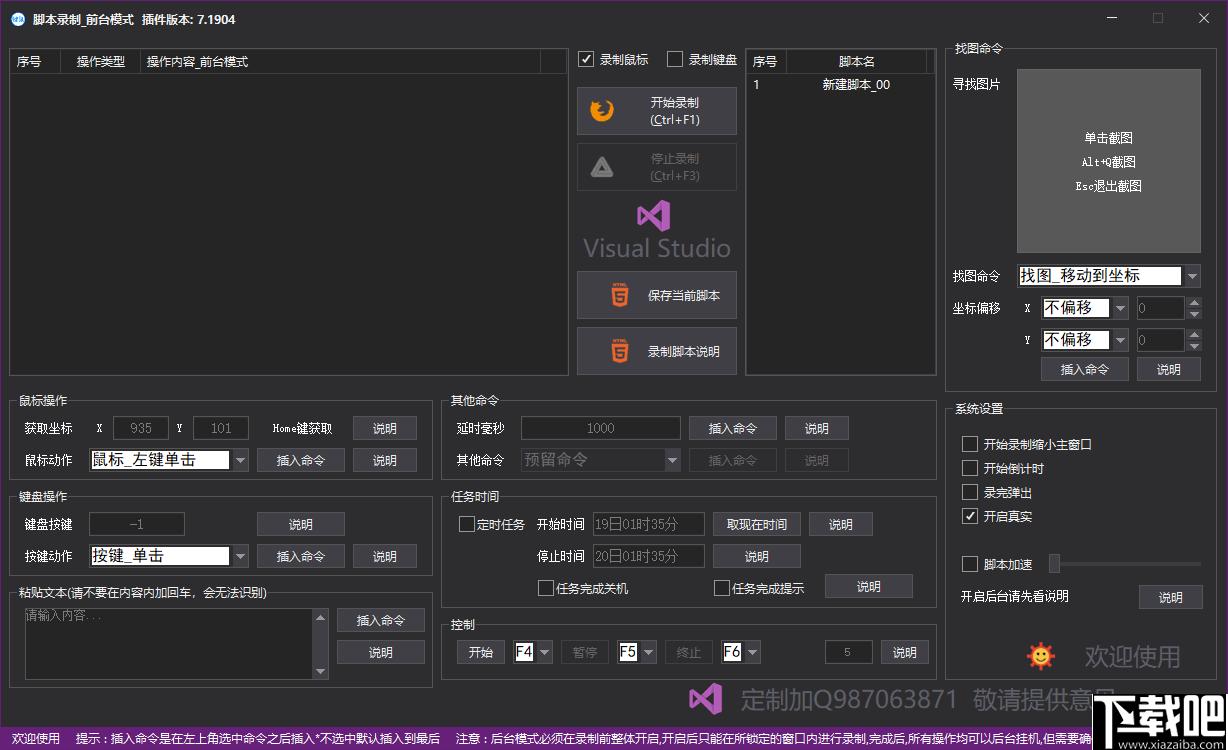Open the F4 start hotkey dropdown
Viewport: 1228px width, 750px height.
click(x=545, y=652)
